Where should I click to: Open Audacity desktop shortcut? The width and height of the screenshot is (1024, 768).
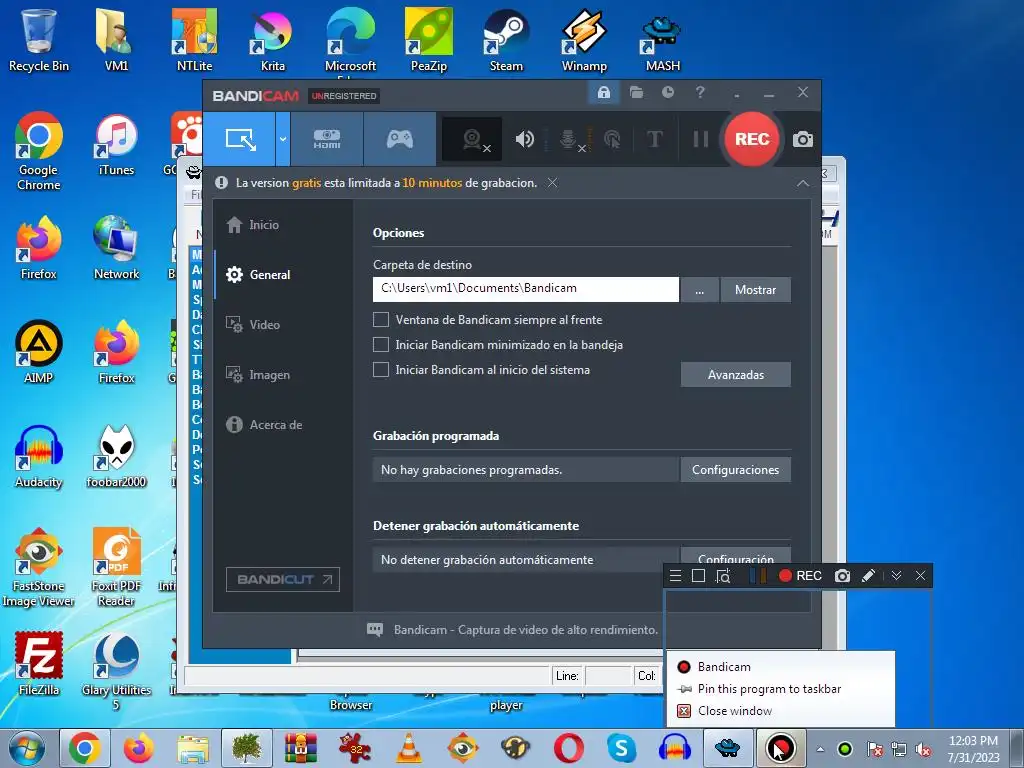(x=39, y=457)
